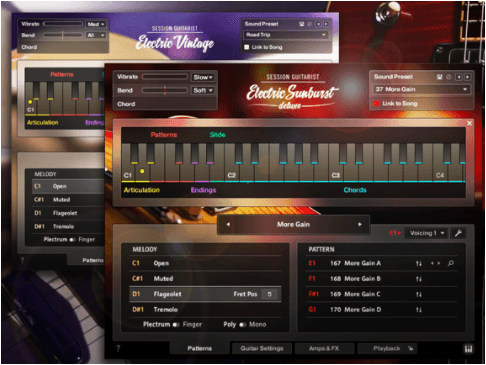Select D1 Flageolet in Electric Vintage melody list
Viewport: 486px width, 365px height.
pos(68,213)
